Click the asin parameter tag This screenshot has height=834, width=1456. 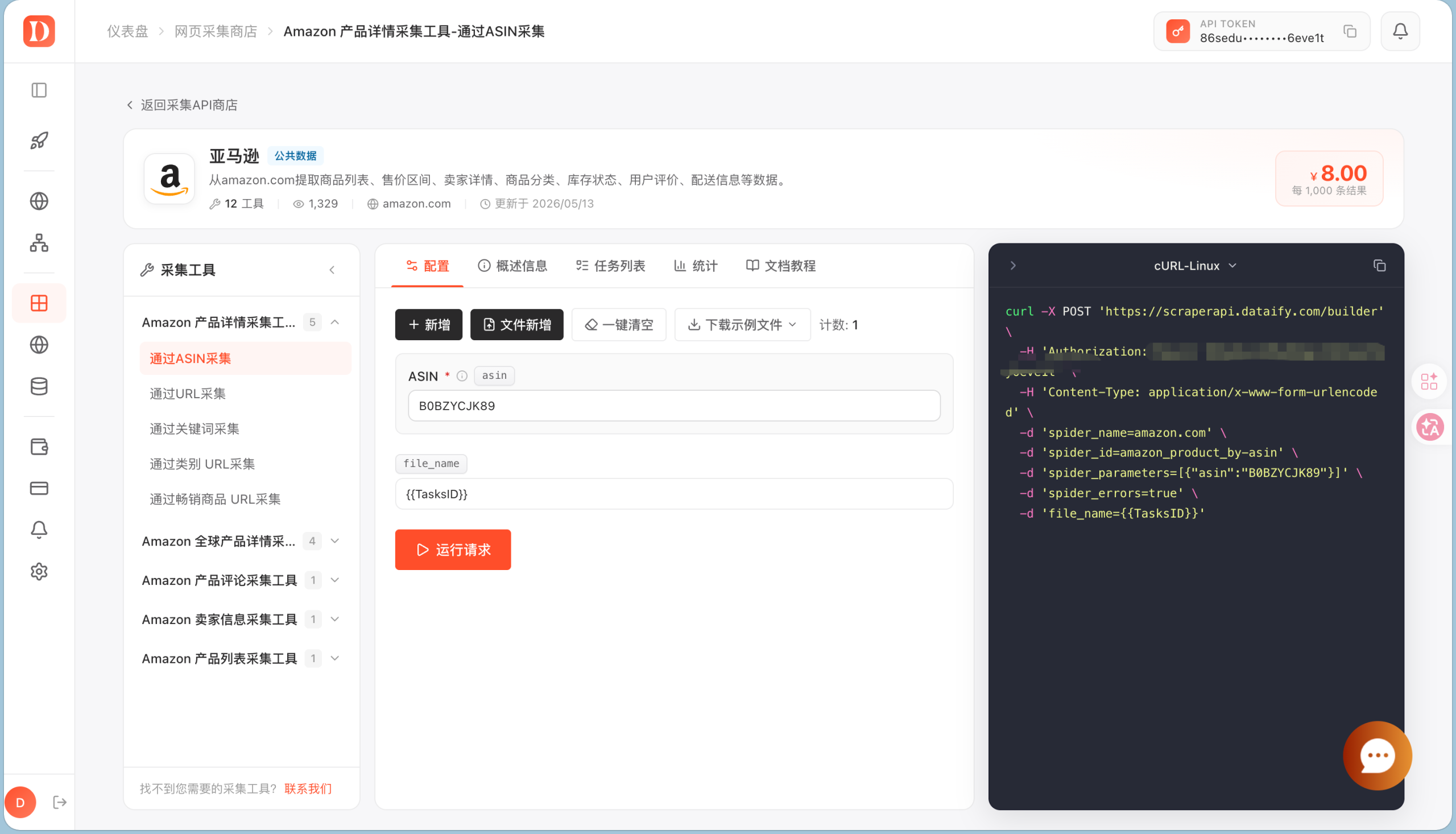pyautogui.click(x=494, y=376)
